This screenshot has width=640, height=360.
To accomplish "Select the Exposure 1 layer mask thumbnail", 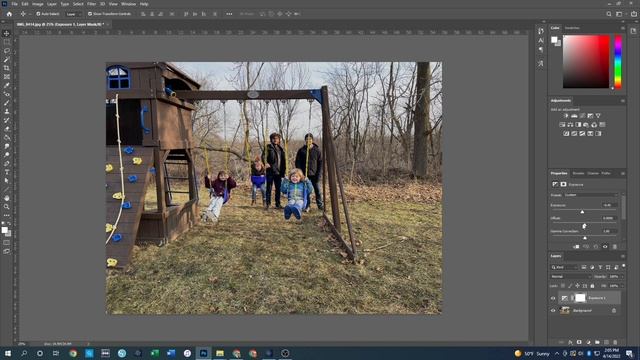I will [580, 298].
